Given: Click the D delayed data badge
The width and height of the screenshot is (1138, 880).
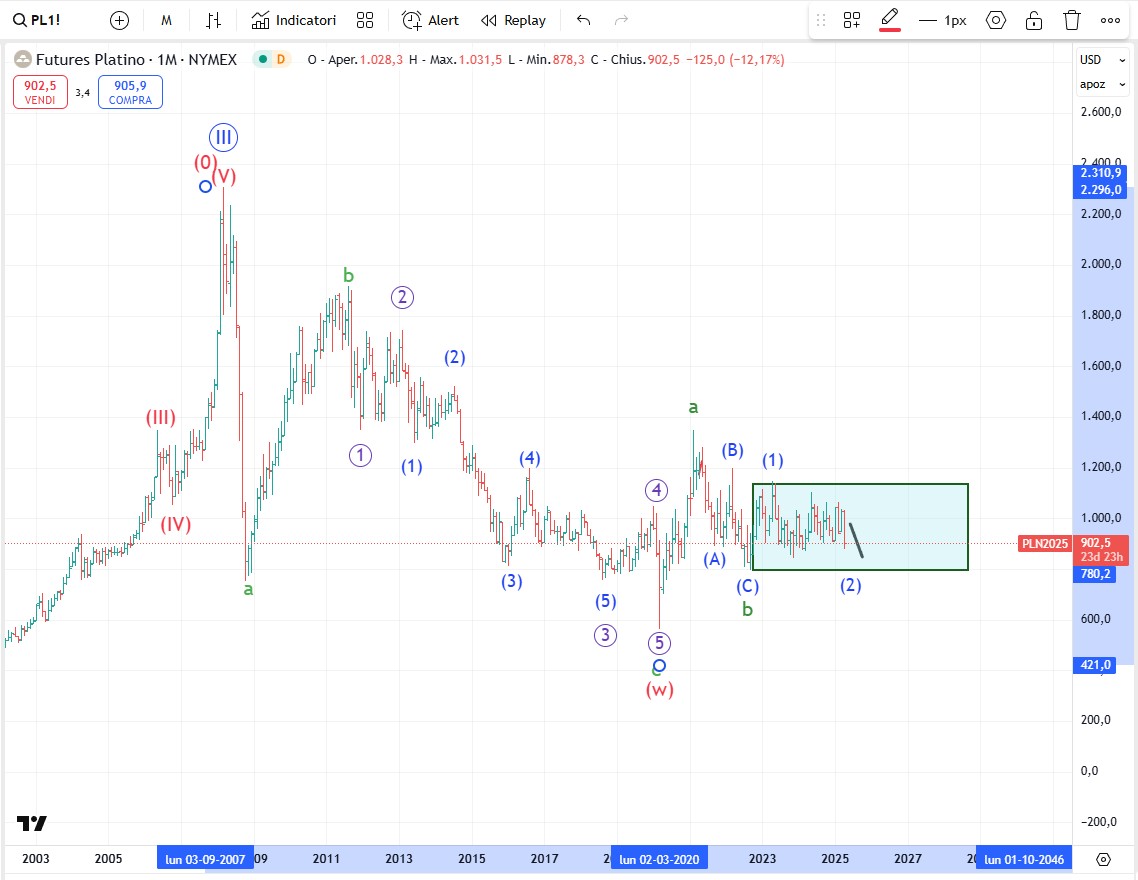Looking at the screenshot, I should click(x=280, y=59).
